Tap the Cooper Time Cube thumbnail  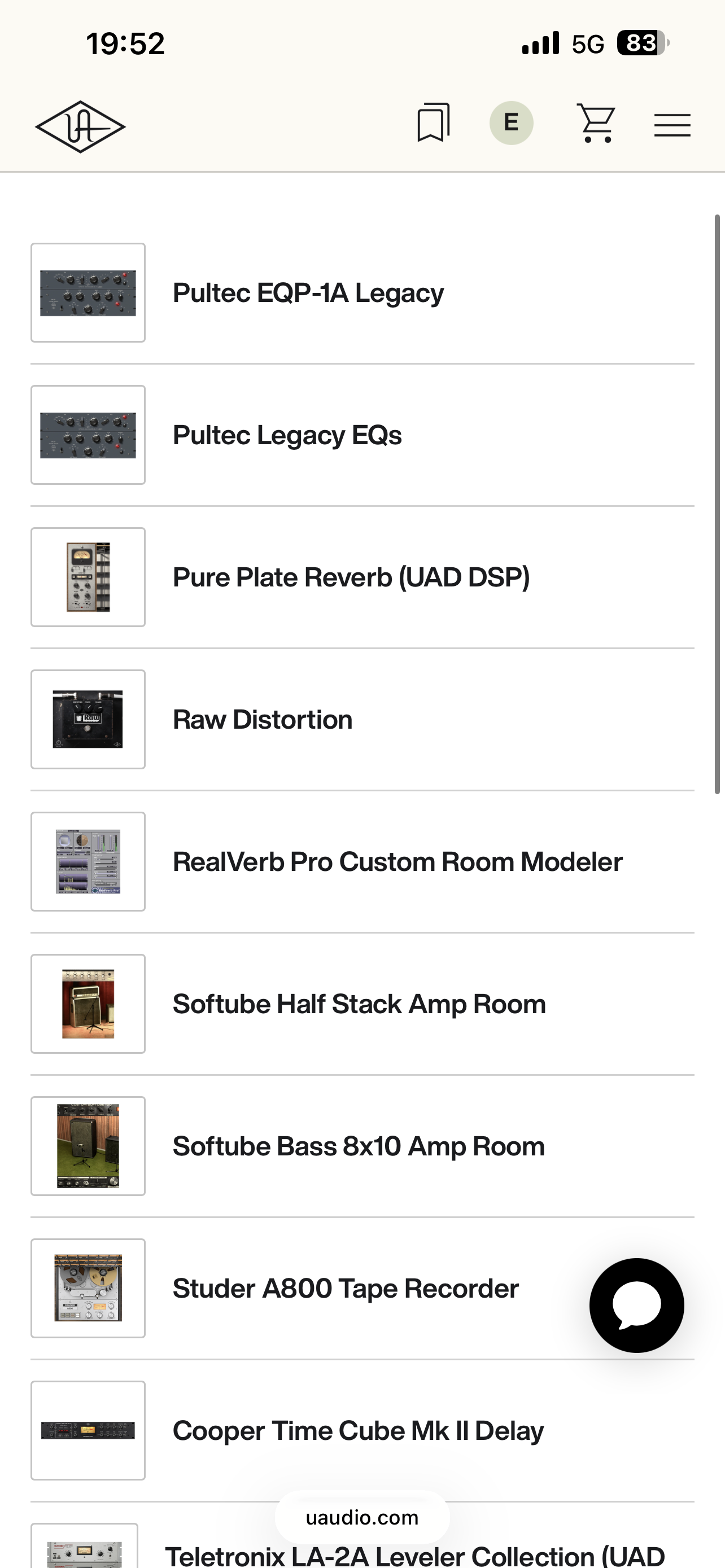88,1430
